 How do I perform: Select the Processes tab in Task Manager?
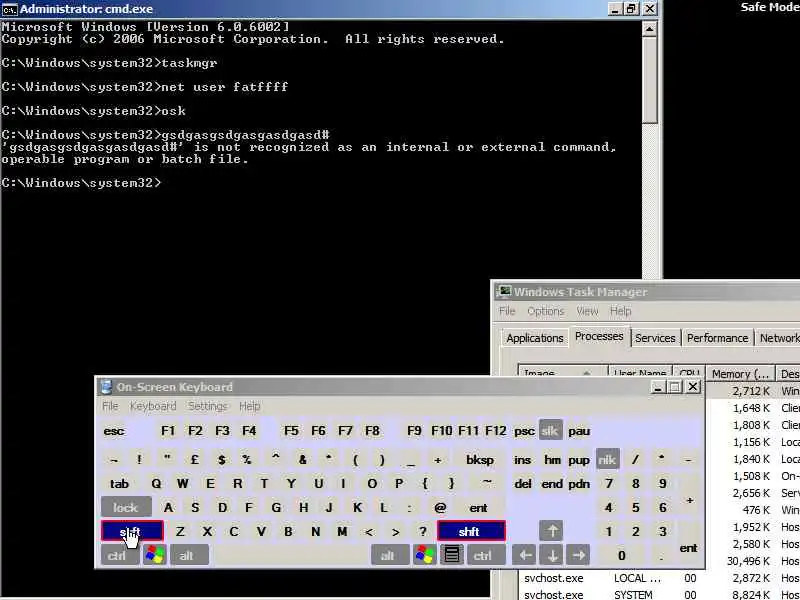point(599,336)
